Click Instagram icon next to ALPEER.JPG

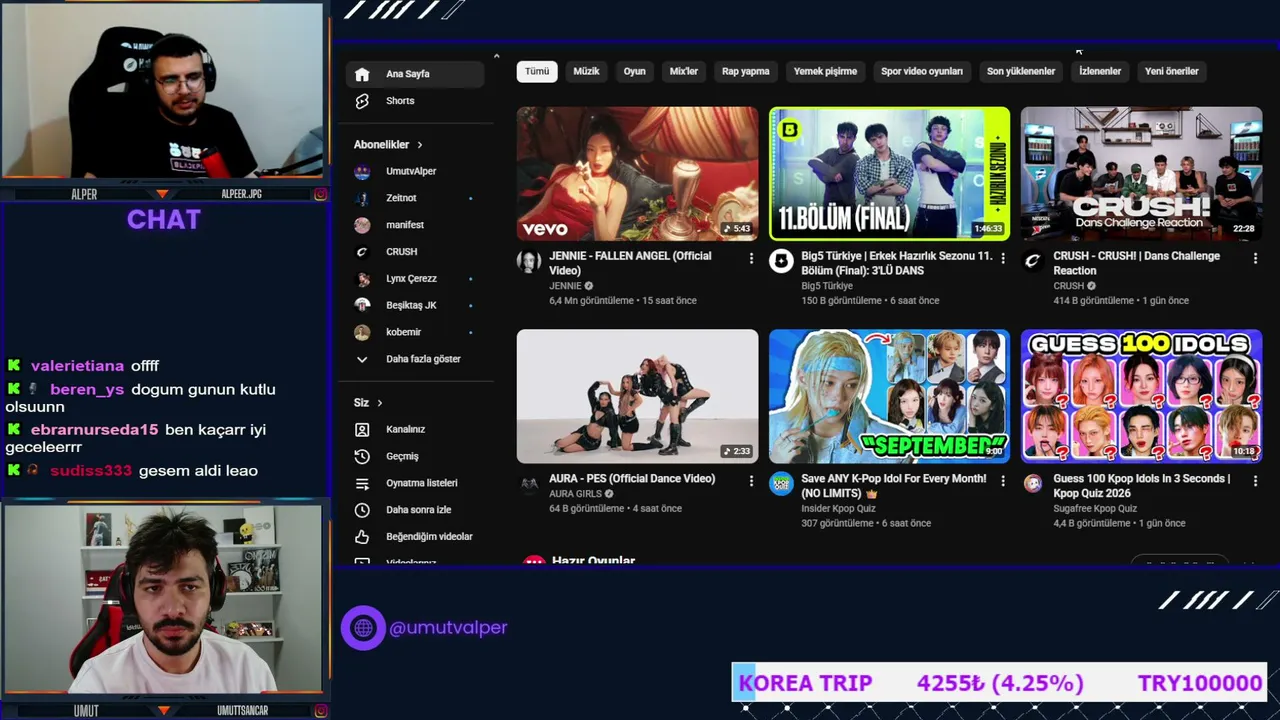[x=320, y=194]
